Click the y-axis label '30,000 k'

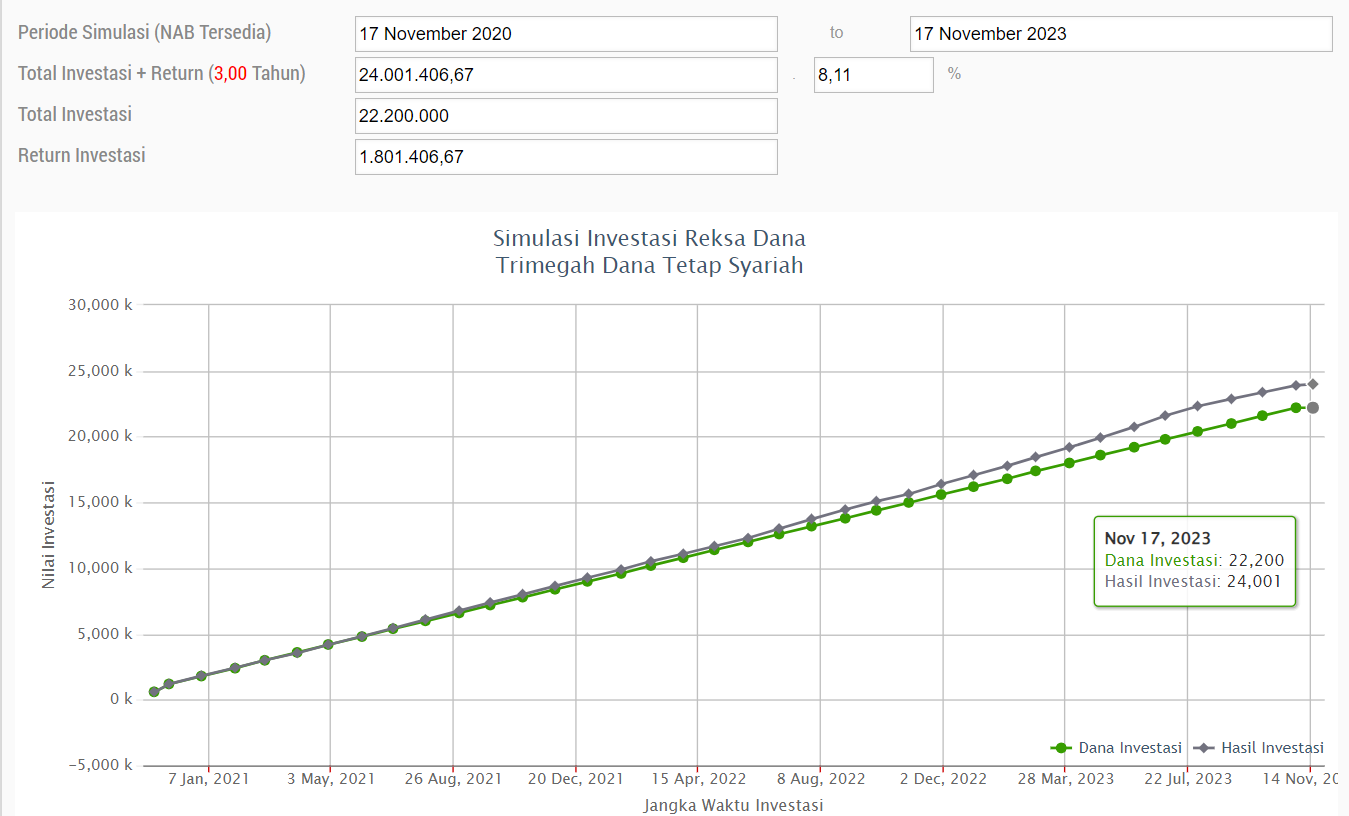pyautogui.click(x=101, y=305)
